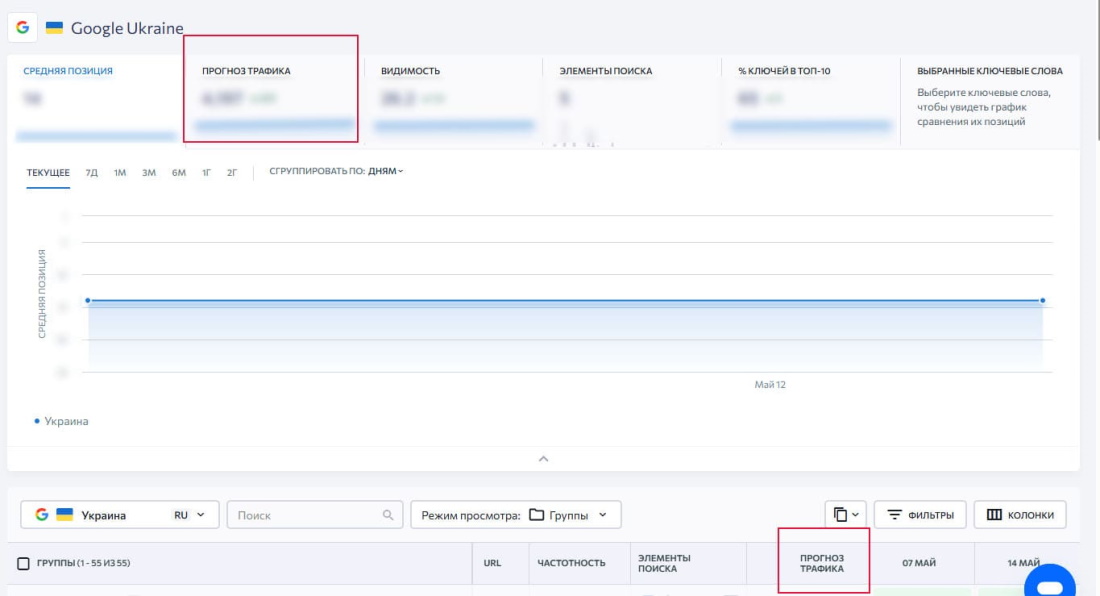Click the Google logo icon beside Google Ukraine

(22, 28)
